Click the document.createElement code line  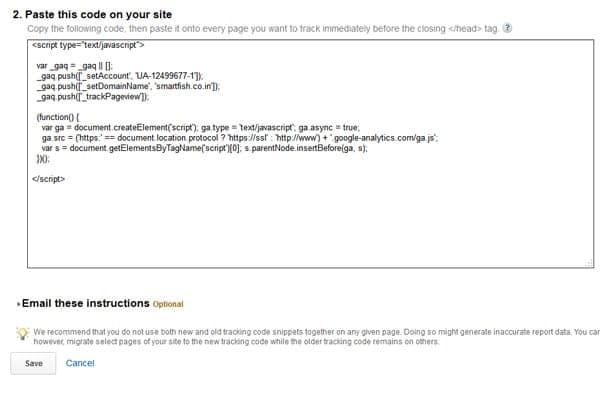tap(201, 127)
